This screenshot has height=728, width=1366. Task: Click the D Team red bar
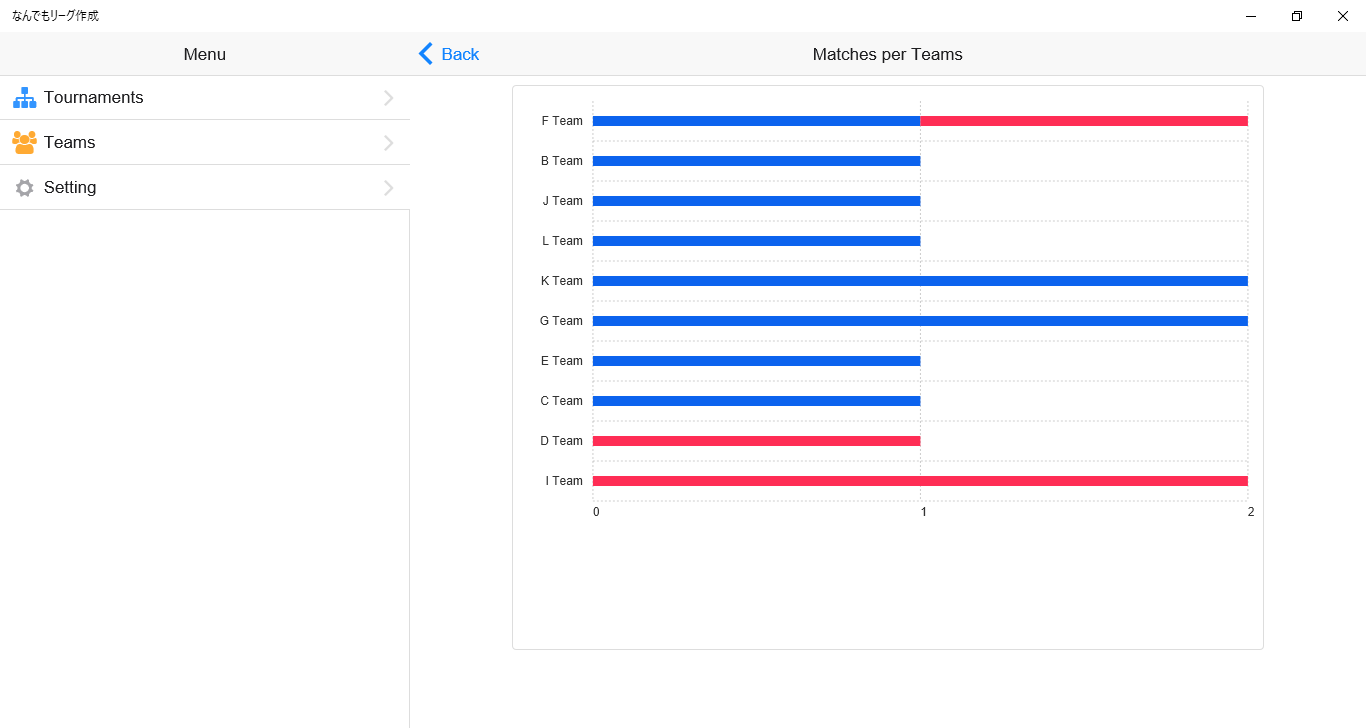click(756, 441)
